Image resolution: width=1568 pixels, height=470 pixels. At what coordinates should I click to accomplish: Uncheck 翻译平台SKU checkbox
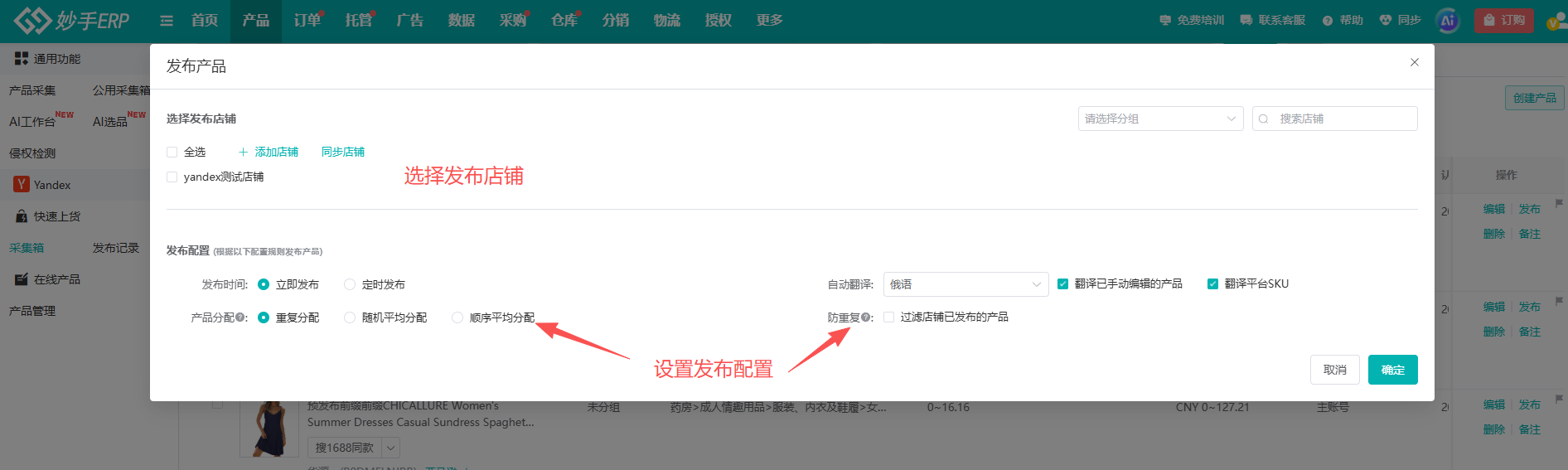[1212, 283]
